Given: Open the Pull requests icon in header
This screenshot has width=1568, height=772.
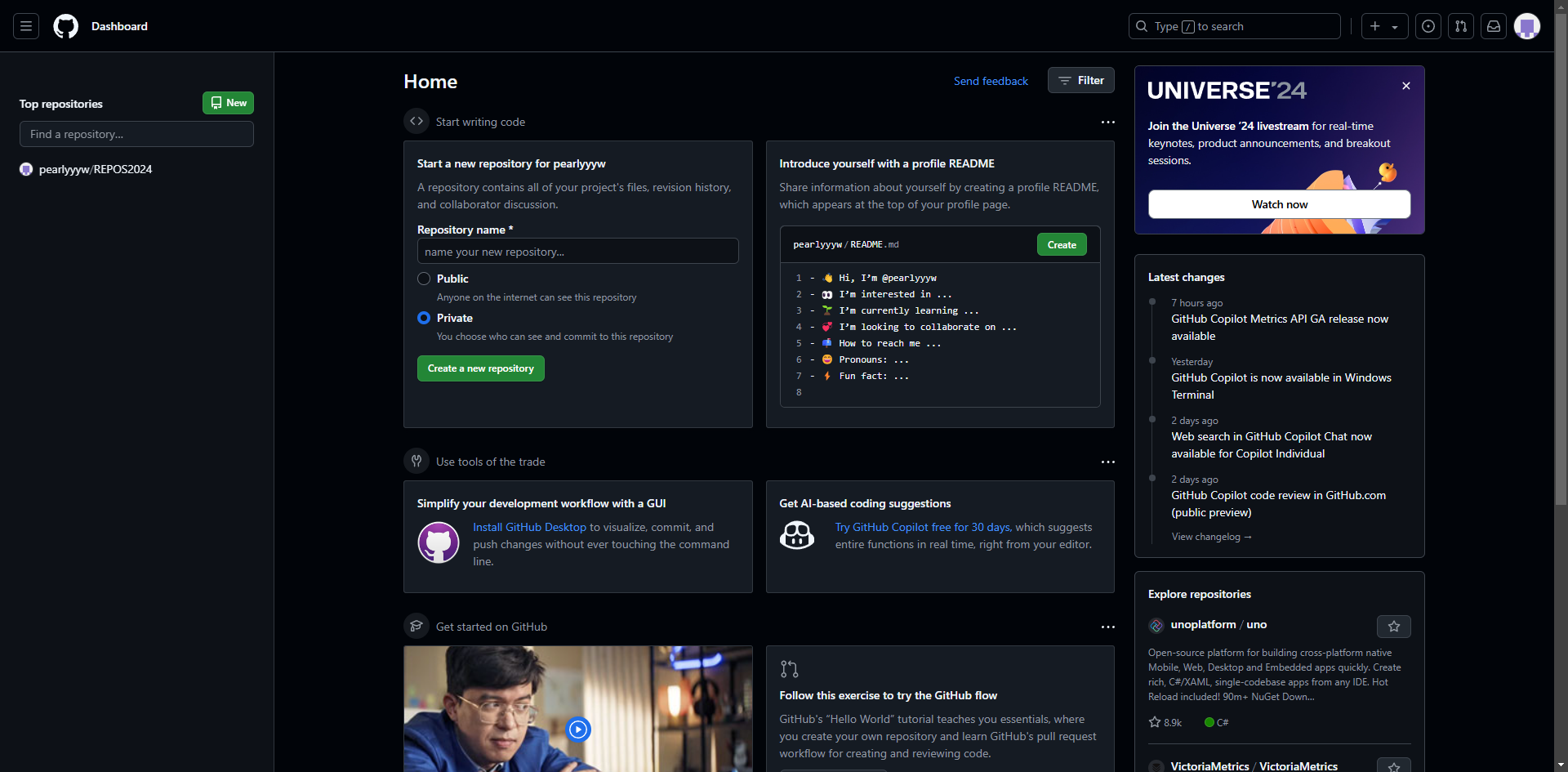Looking at the screenshot, I should (x=1461, y=26).
